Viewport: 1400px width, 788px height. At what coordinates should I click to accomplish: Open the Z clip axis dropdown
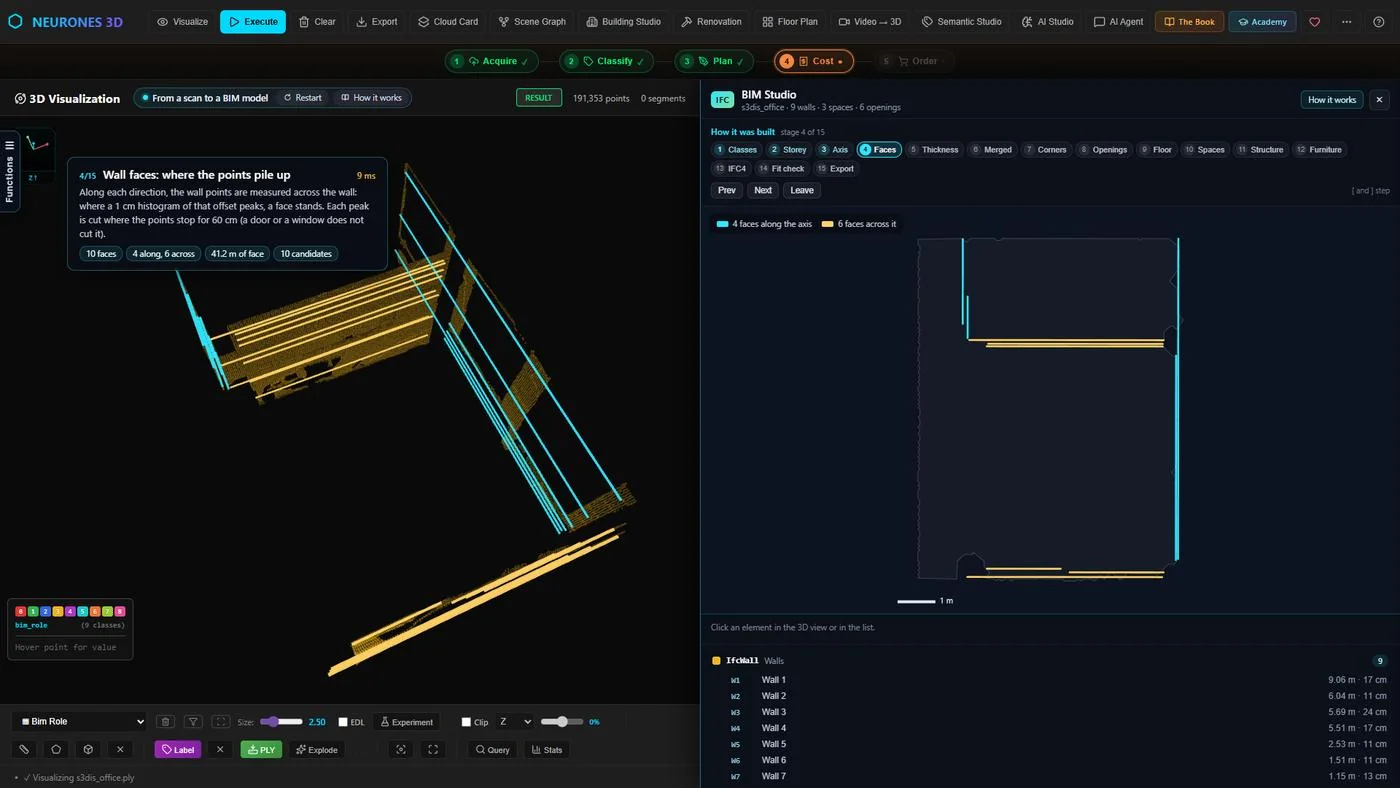(514, 722)
